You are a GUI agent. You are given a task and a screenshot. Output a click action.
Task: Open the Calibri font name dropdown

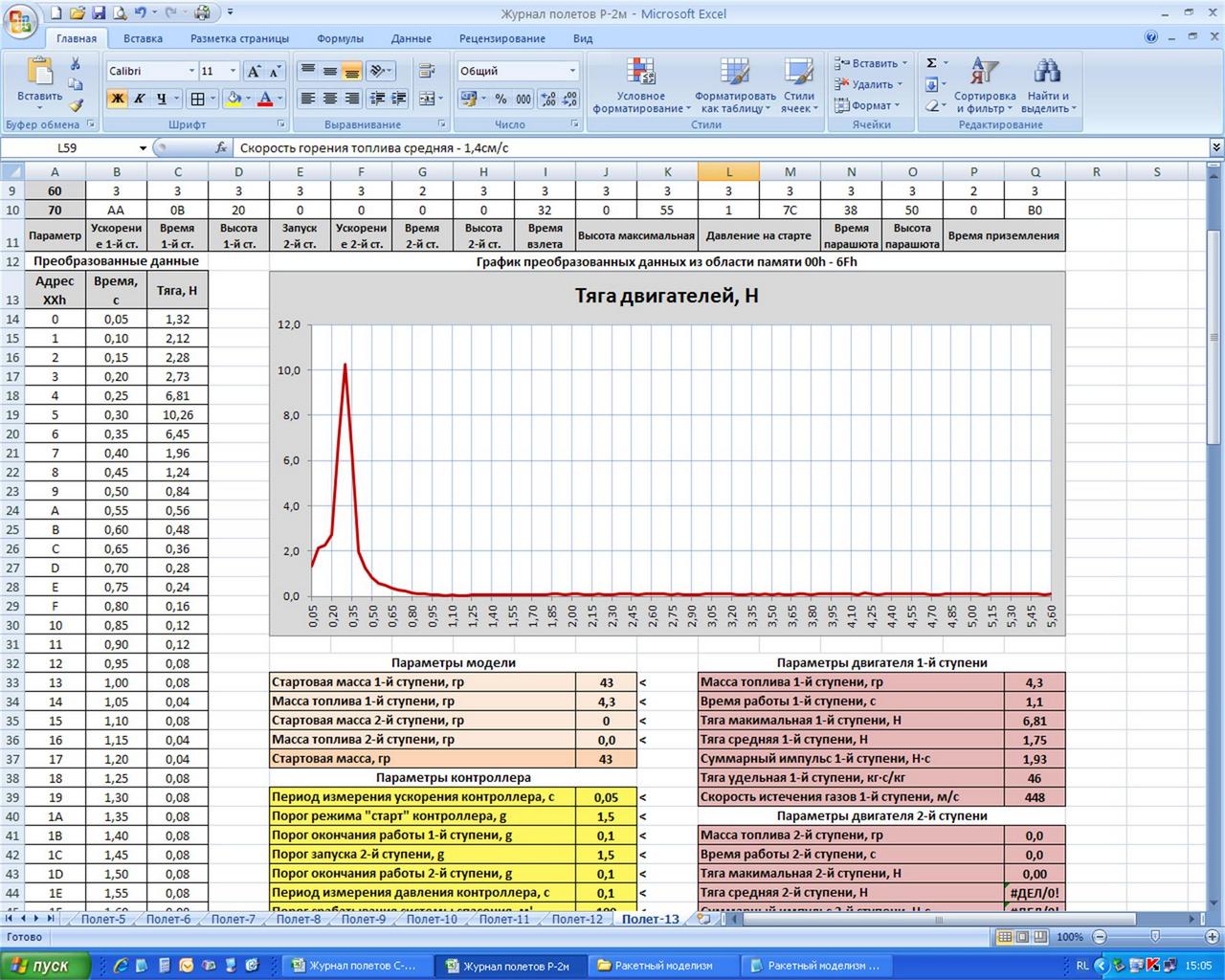[191, 71]
